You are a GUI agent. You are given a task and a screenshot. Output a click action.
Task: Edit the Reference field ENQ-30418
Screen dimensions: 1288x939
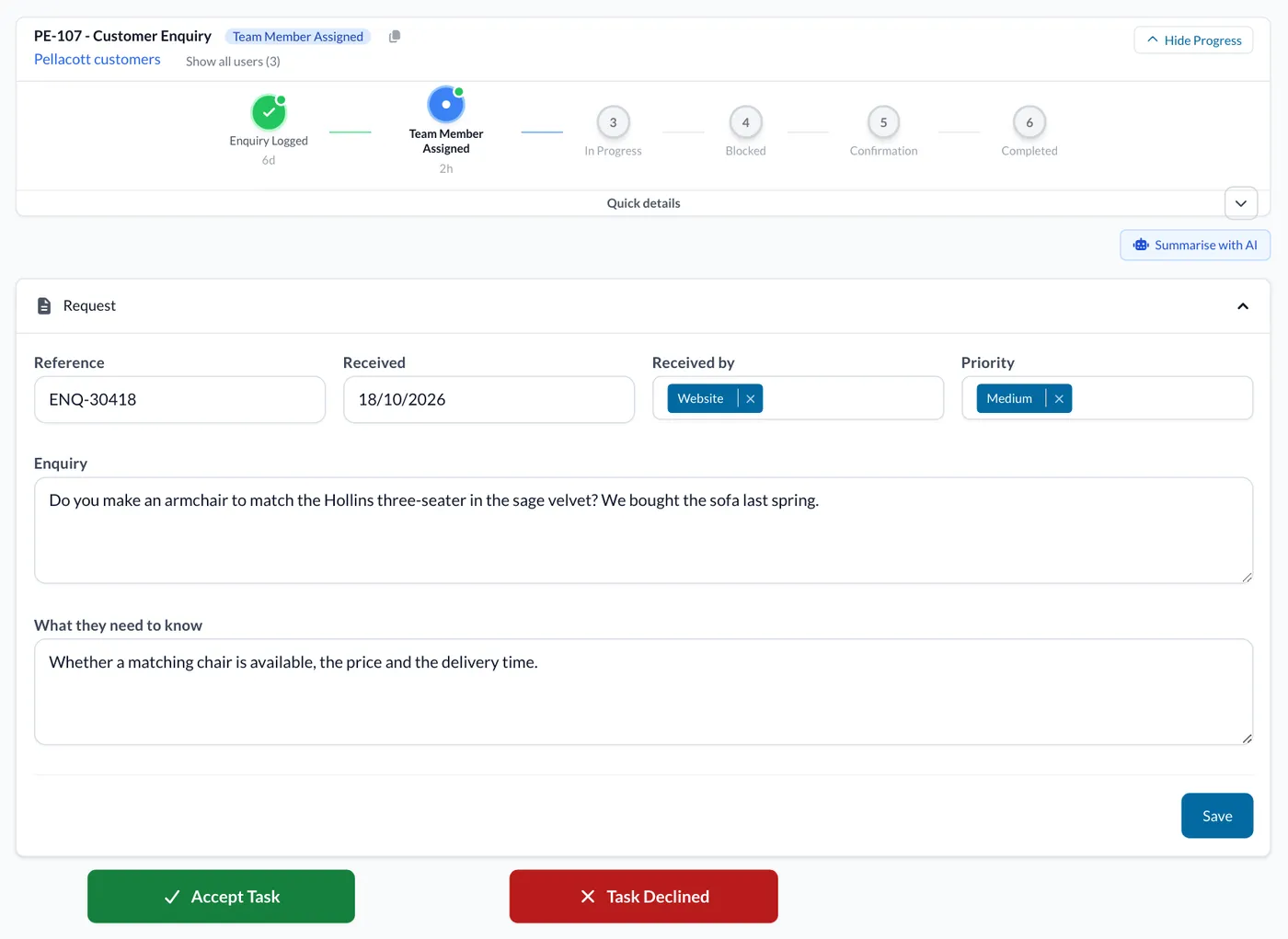179,400
